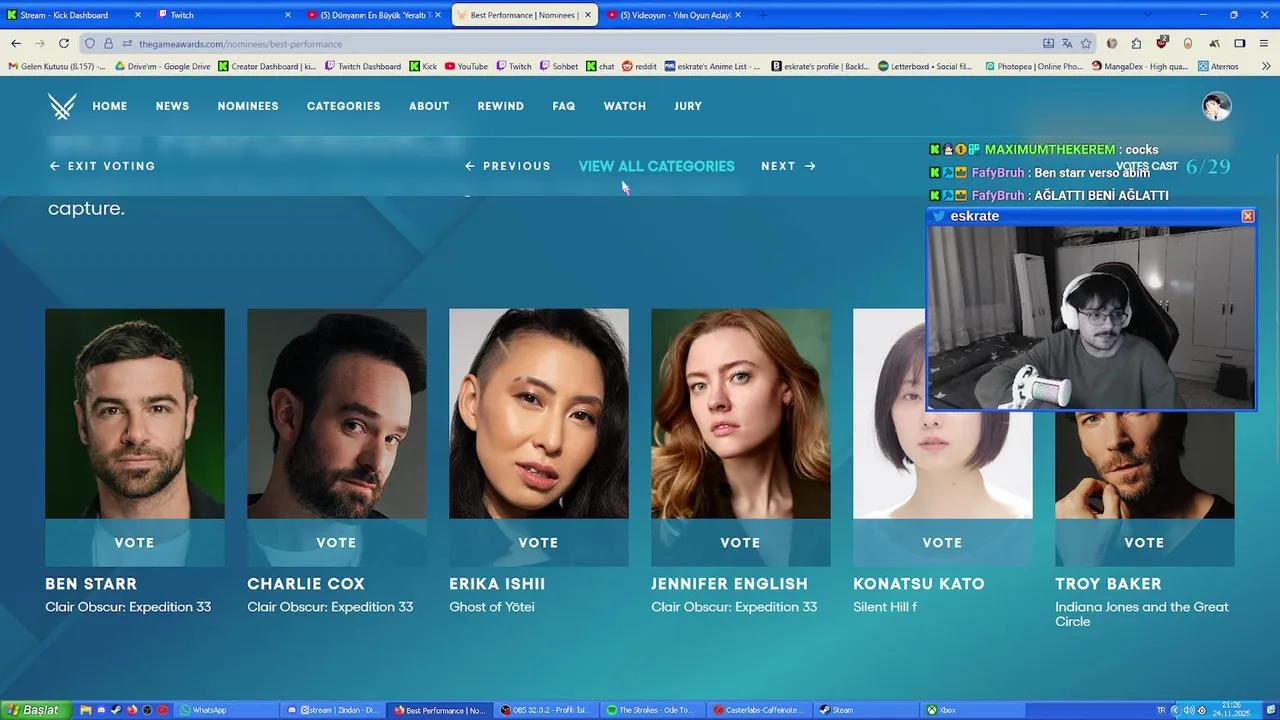Open the Google Drive bookmark
This screenshot has width=1280, height=720.
[x=163, y=66]
